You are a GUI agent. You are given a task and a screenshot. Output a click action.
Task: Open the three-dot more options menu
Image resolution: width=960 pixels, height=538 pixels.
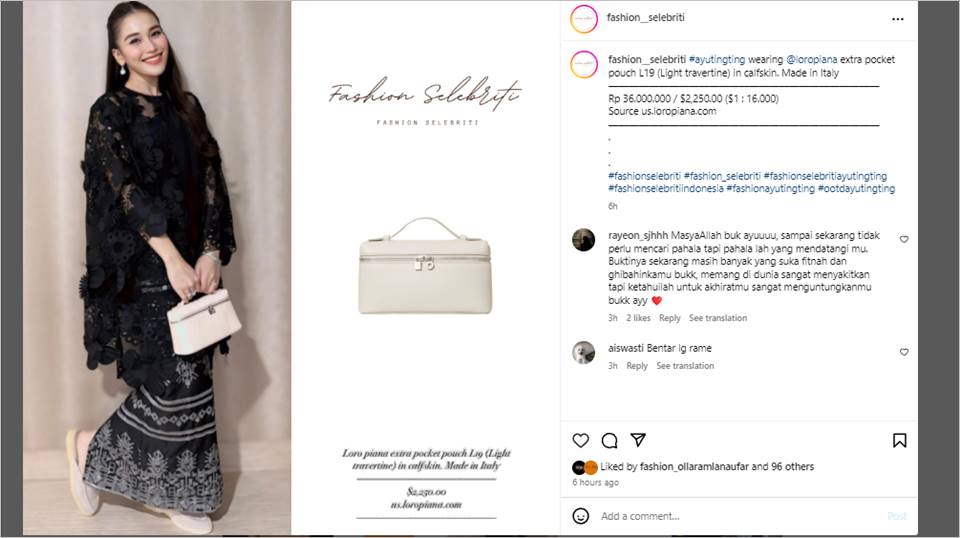point(898,19)
